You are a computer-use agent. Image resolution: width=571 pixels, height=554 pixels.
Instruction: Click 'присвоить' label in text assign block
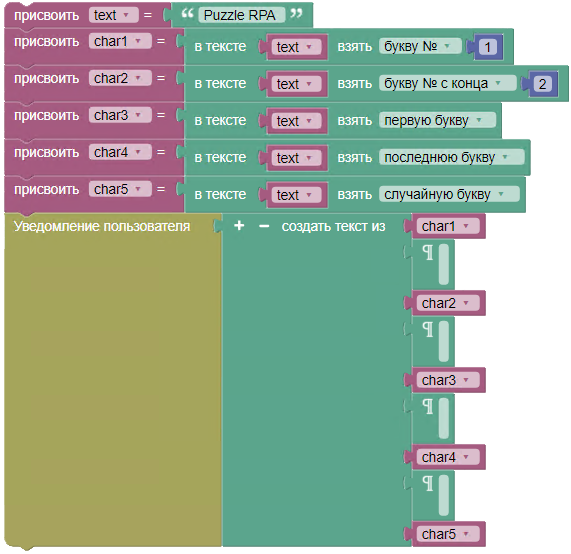pos(47,15)
